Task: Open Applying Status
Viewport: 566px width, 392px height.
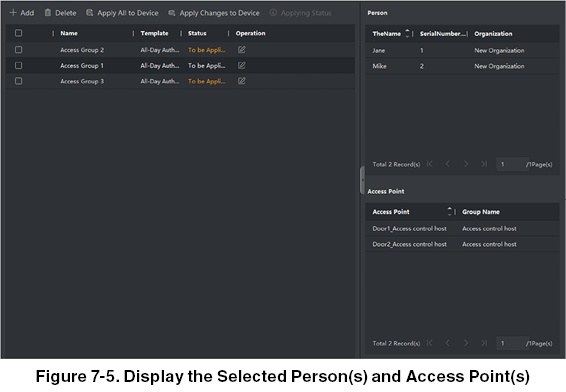Action: tap(300, 13)
